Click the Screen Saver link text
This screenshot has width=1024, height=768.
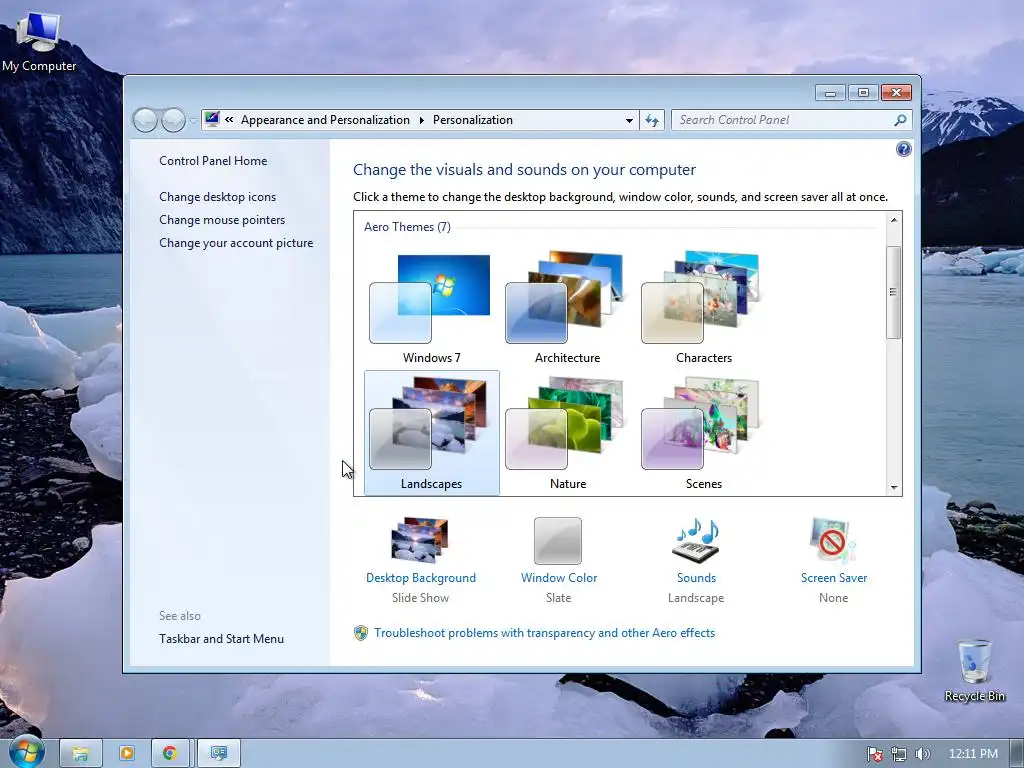click(x=834, y=578)
